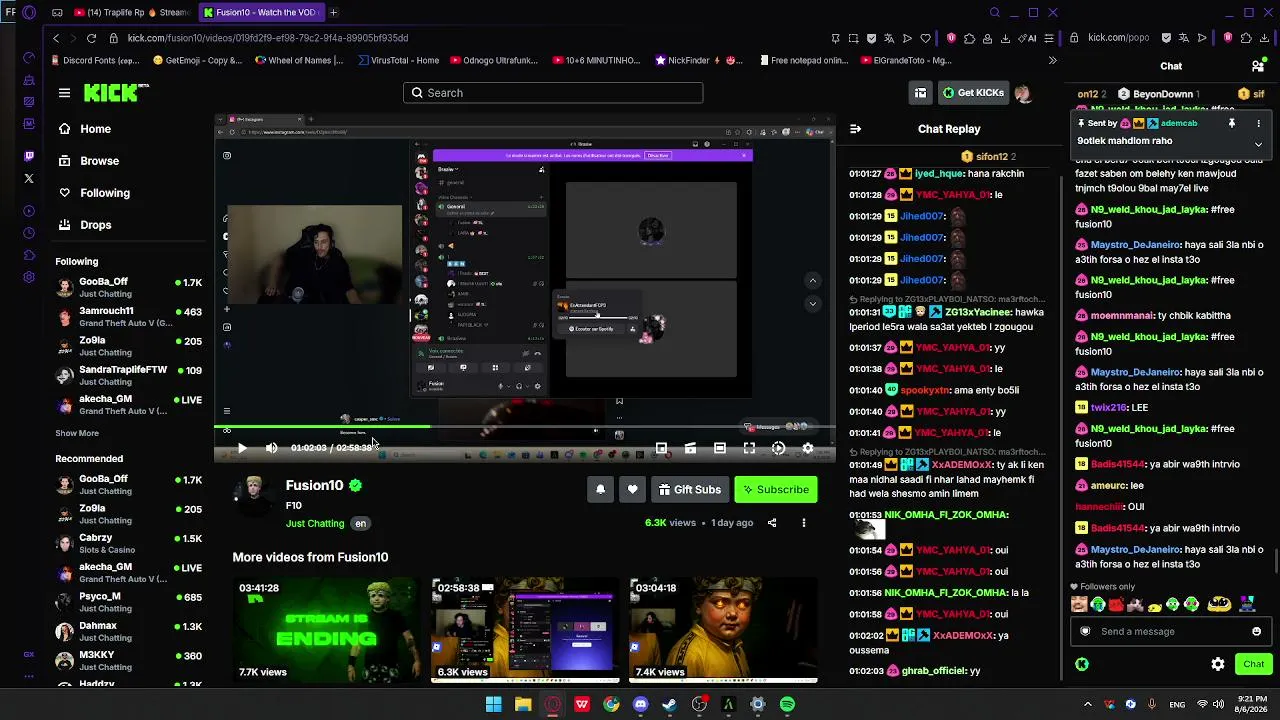Open pinned message options menu
The image size is (1280, 720).
click(1258, 123)
